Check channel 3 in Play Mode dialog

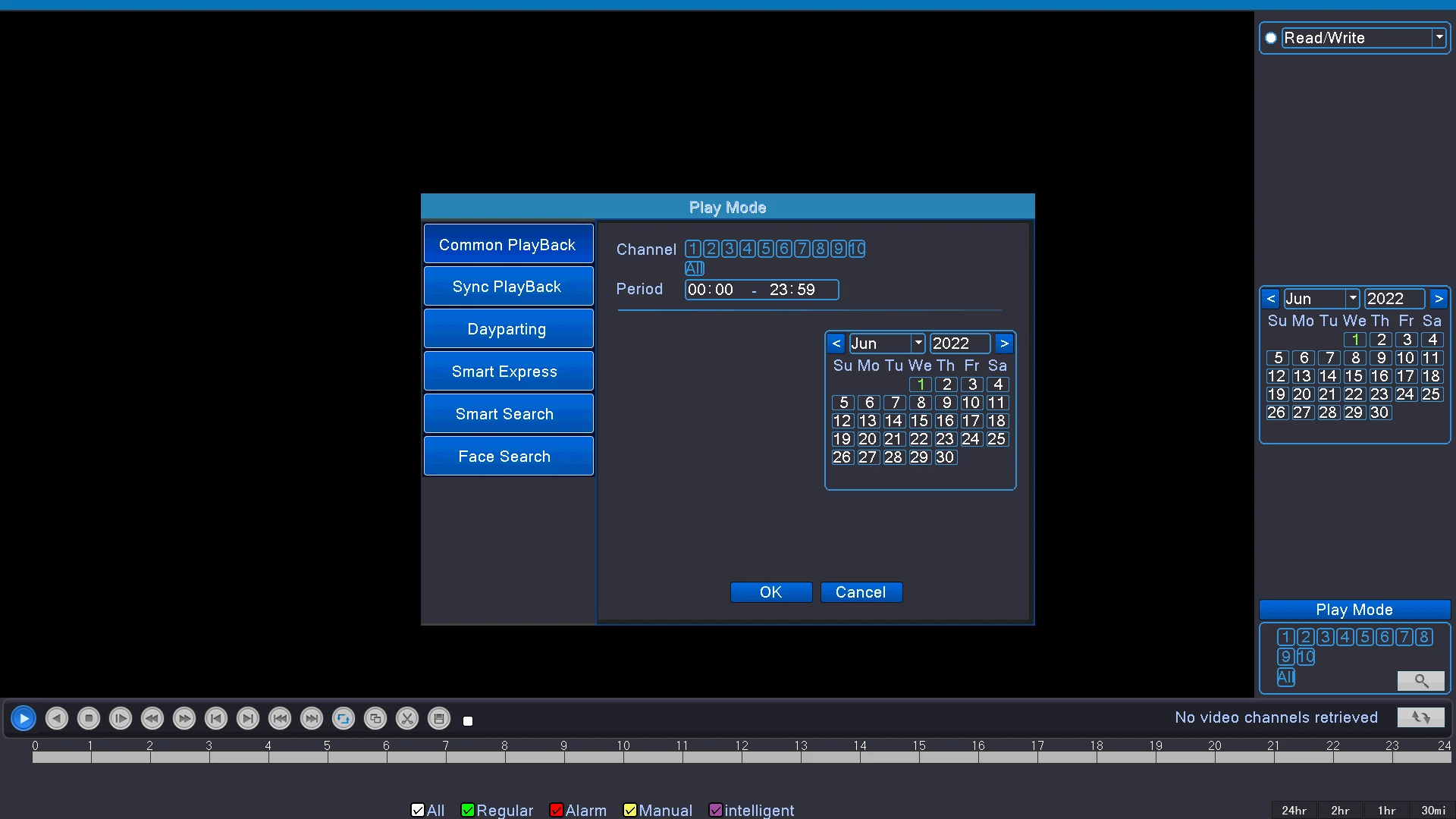click(x=729, y=249)
